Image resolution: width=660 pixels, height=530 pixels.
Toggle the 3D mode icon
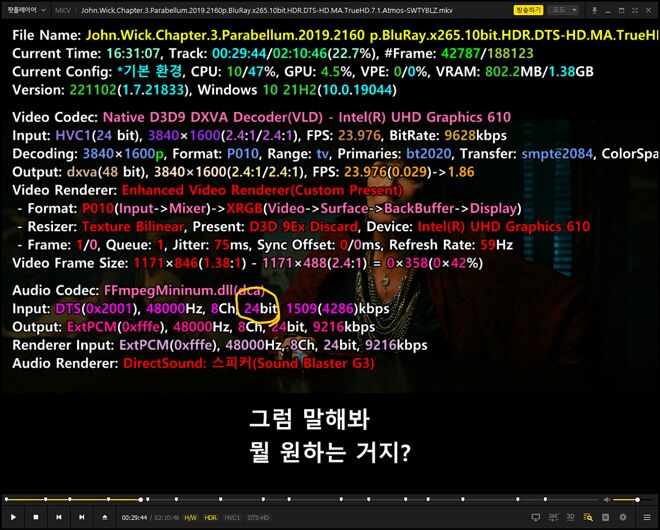570,517
